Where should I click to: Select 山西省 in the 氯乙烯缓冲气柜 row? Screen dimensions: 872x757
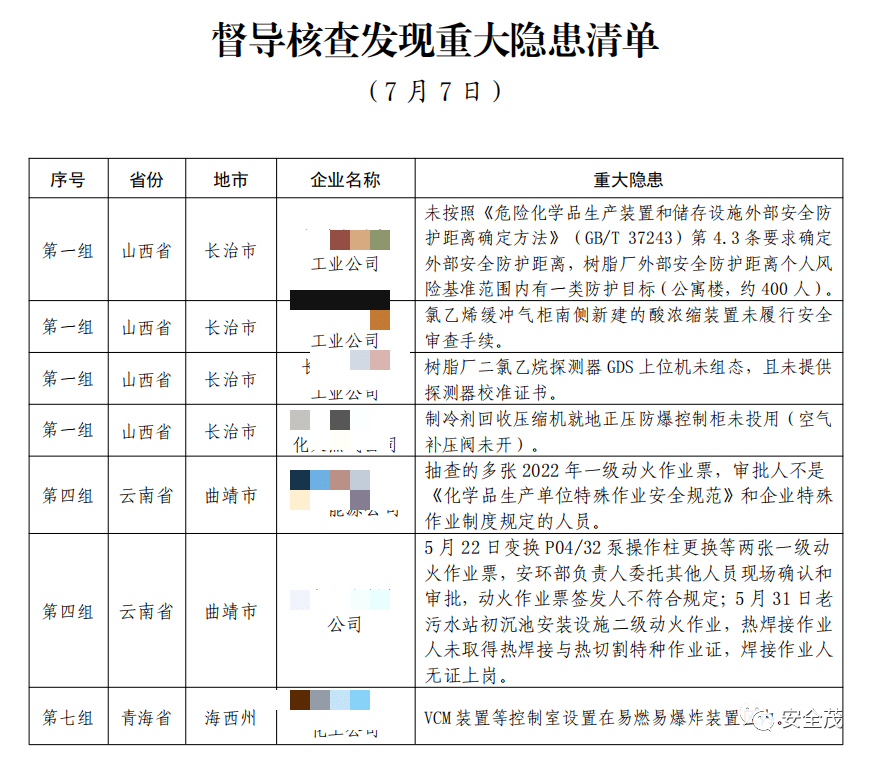[146, 327]
